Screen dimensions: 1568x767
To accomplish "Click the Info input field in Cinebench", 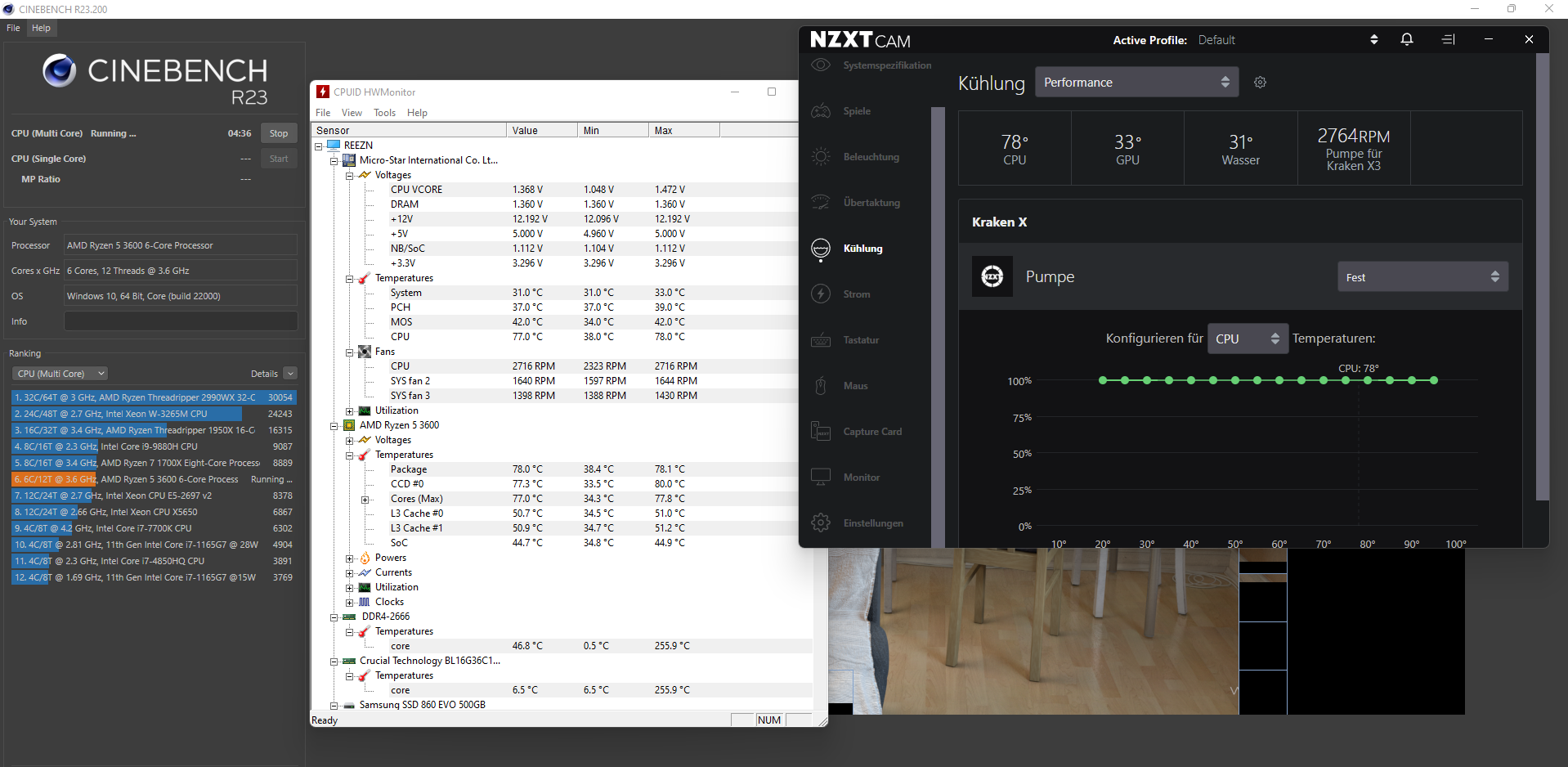I will [x=181, y=321].
